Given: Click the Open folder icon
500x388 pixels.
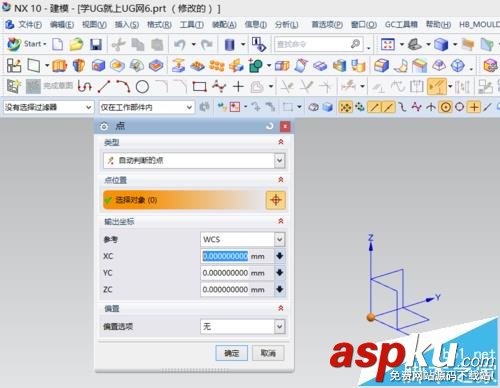Looking at the screenshot, I should (76, 44).
